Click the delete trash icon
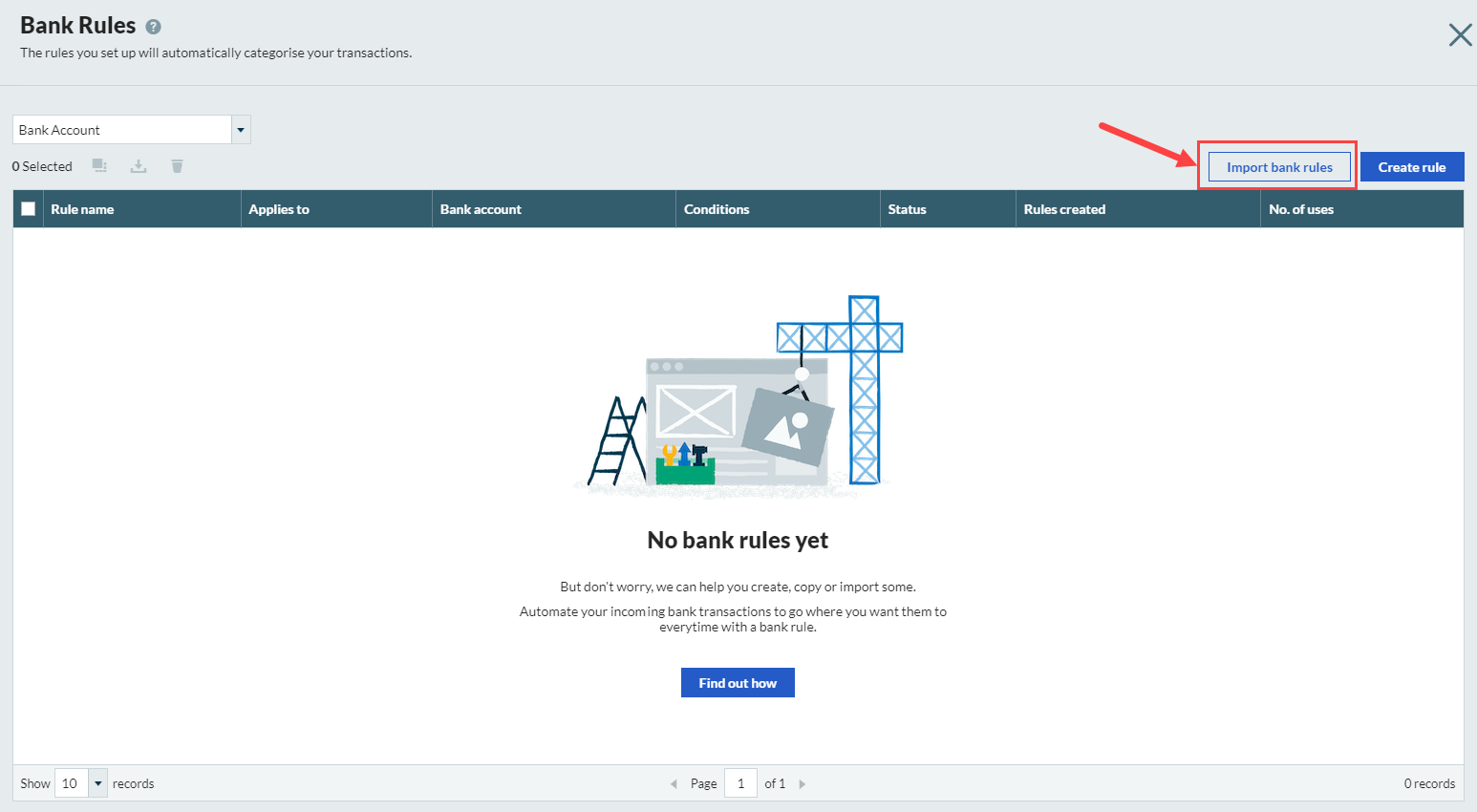Image resolution: width=1477 pixels, height=812 pixels. click(x=177, y=166)
